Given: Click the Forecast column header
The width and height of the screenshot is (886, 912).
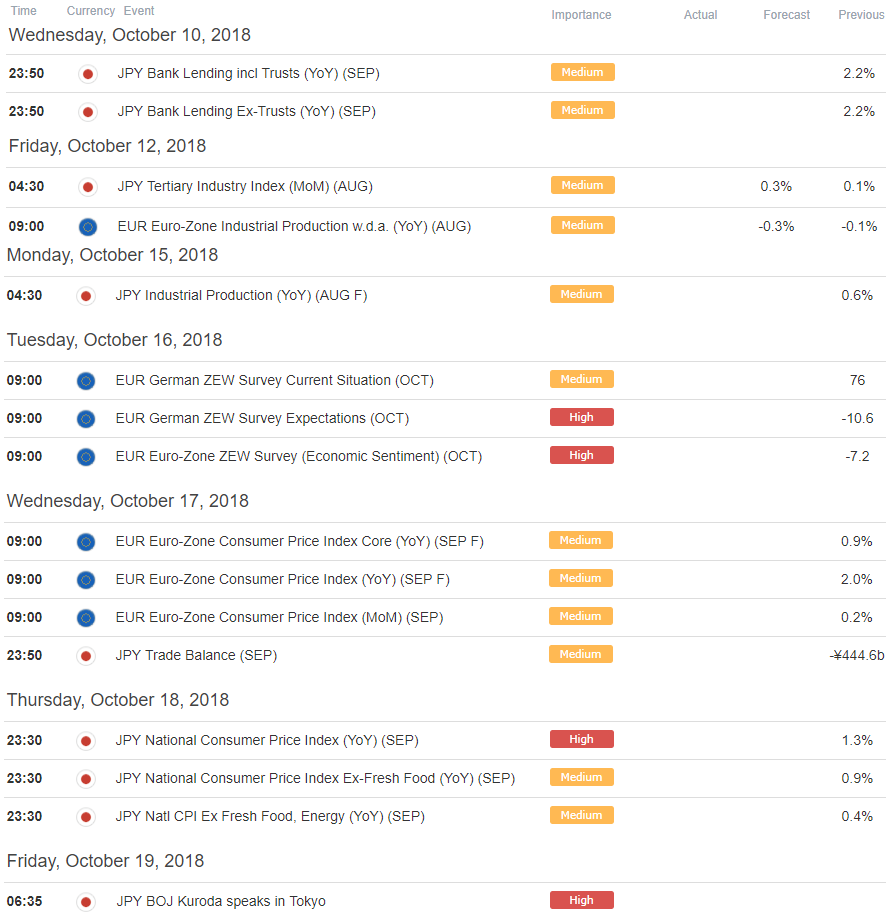Looking at the screenshot, I should point(787,15).
